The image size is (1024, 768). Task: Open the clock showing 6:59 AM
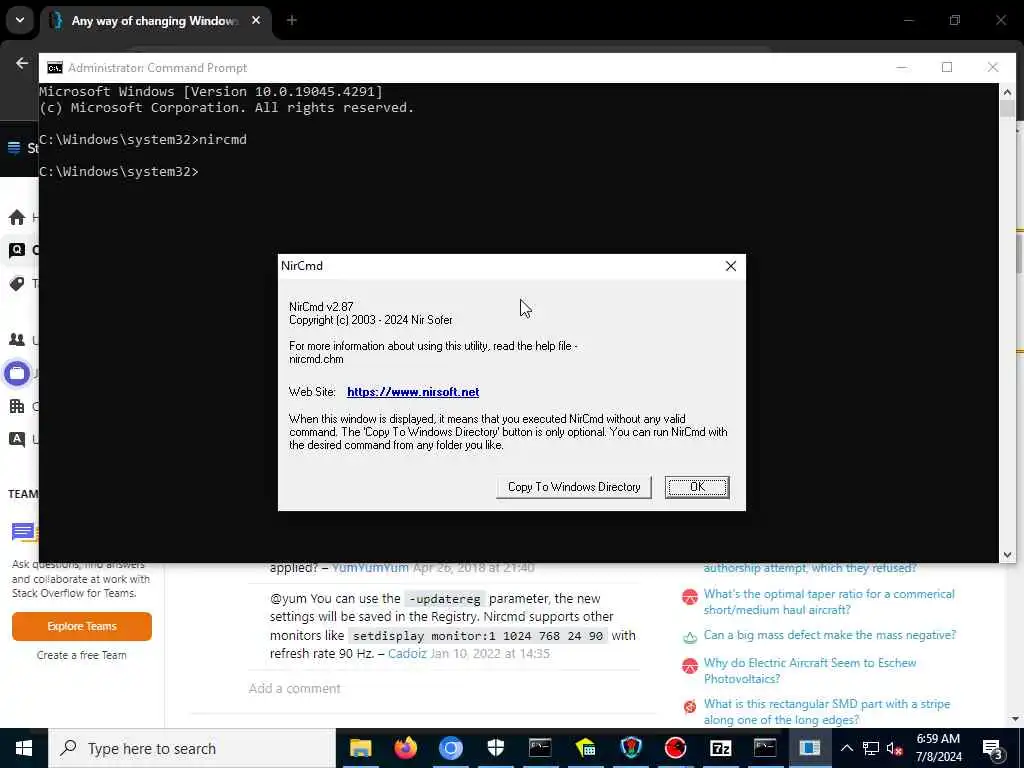coord(938,748)
